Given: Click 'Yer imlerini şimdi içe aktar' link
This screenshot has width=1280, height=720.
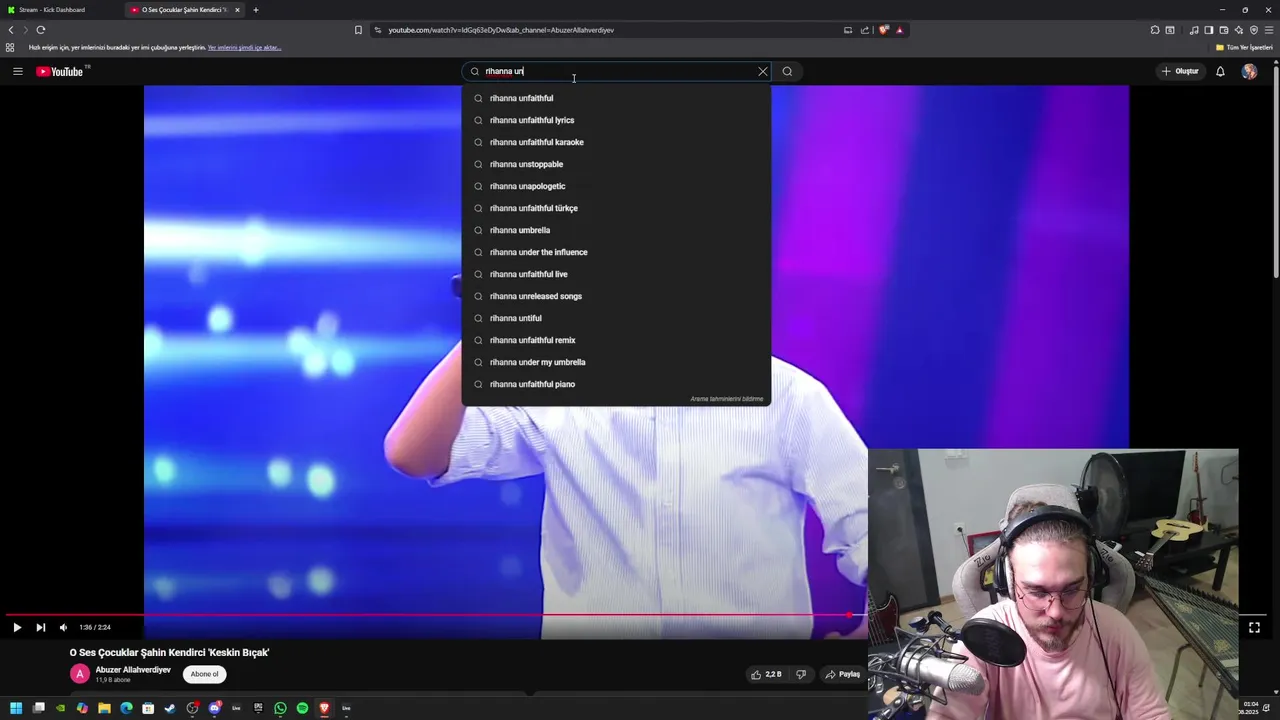Looking at the screenshot, I should point(244,47).
